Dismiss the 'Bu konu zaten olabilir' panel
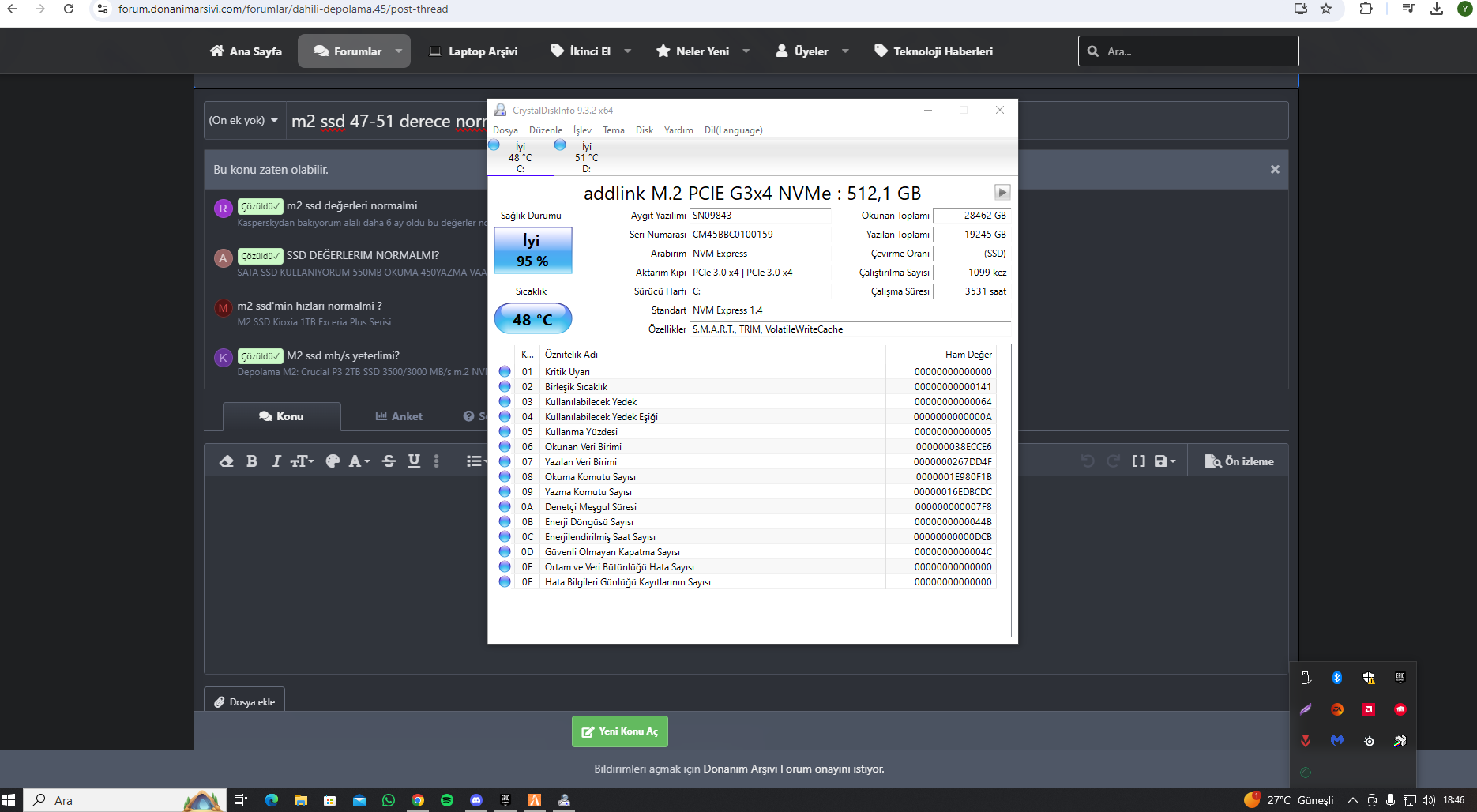1477x812 pixels. pyautogui.click(x=1275, y=170)
